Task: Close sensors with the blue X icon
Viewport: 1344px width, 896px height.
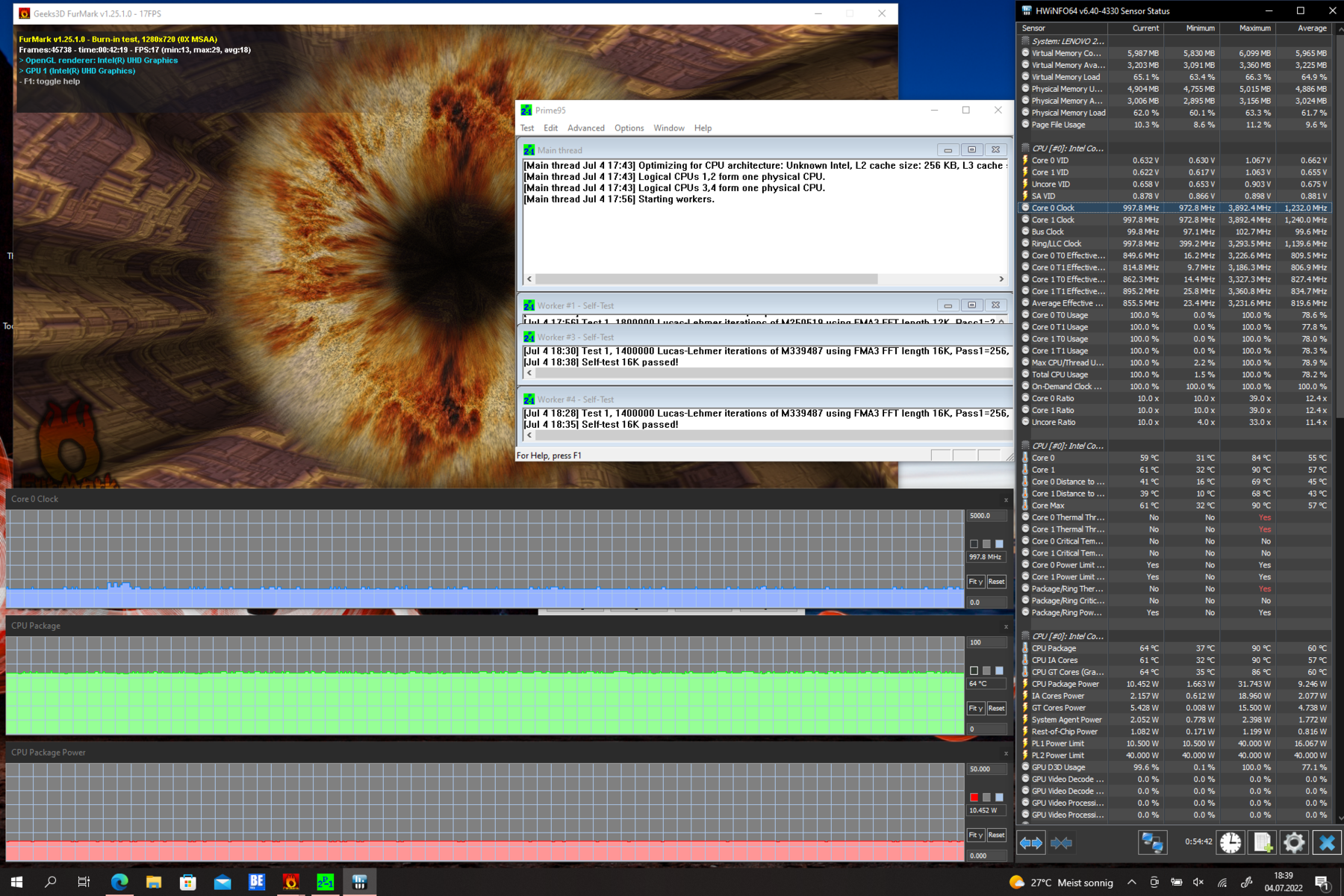Action: coord(1327,843)
